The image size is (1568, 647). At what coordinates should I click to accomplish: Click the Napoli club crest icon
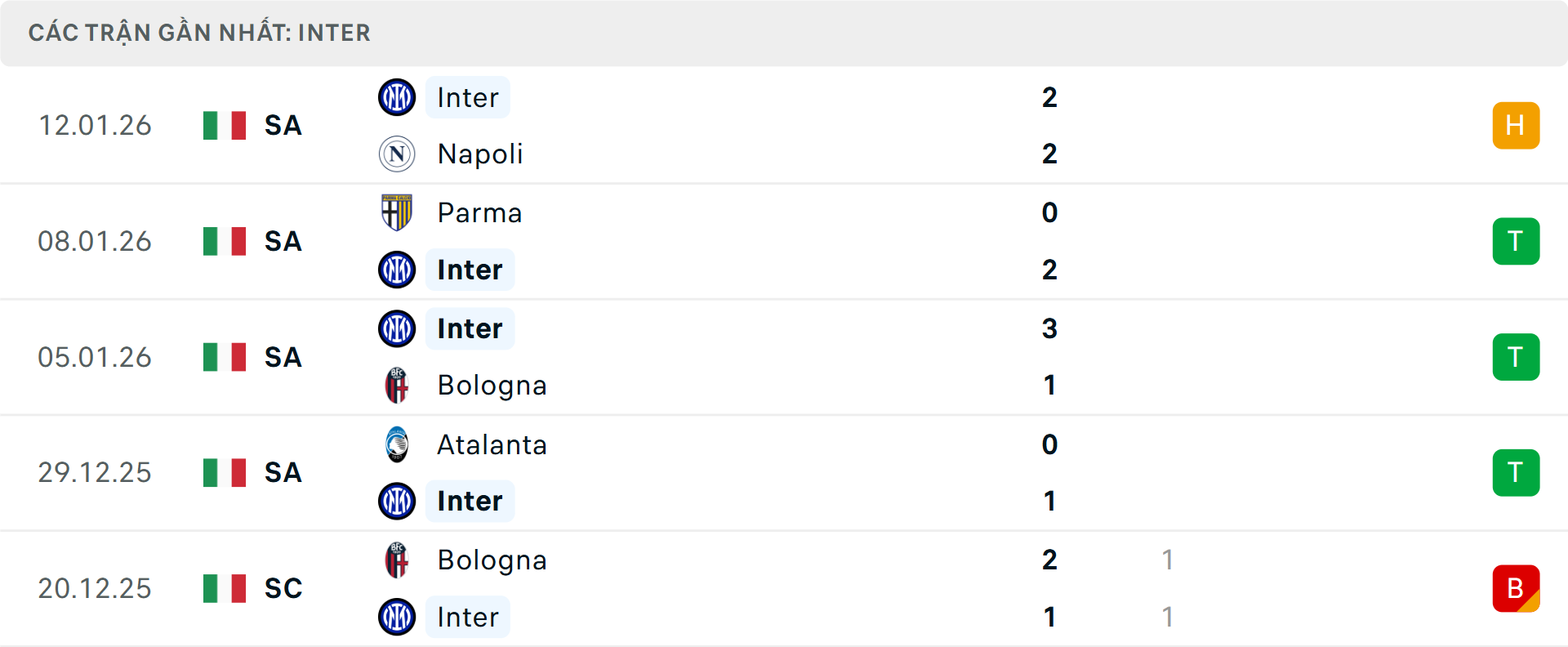point(397,154)
